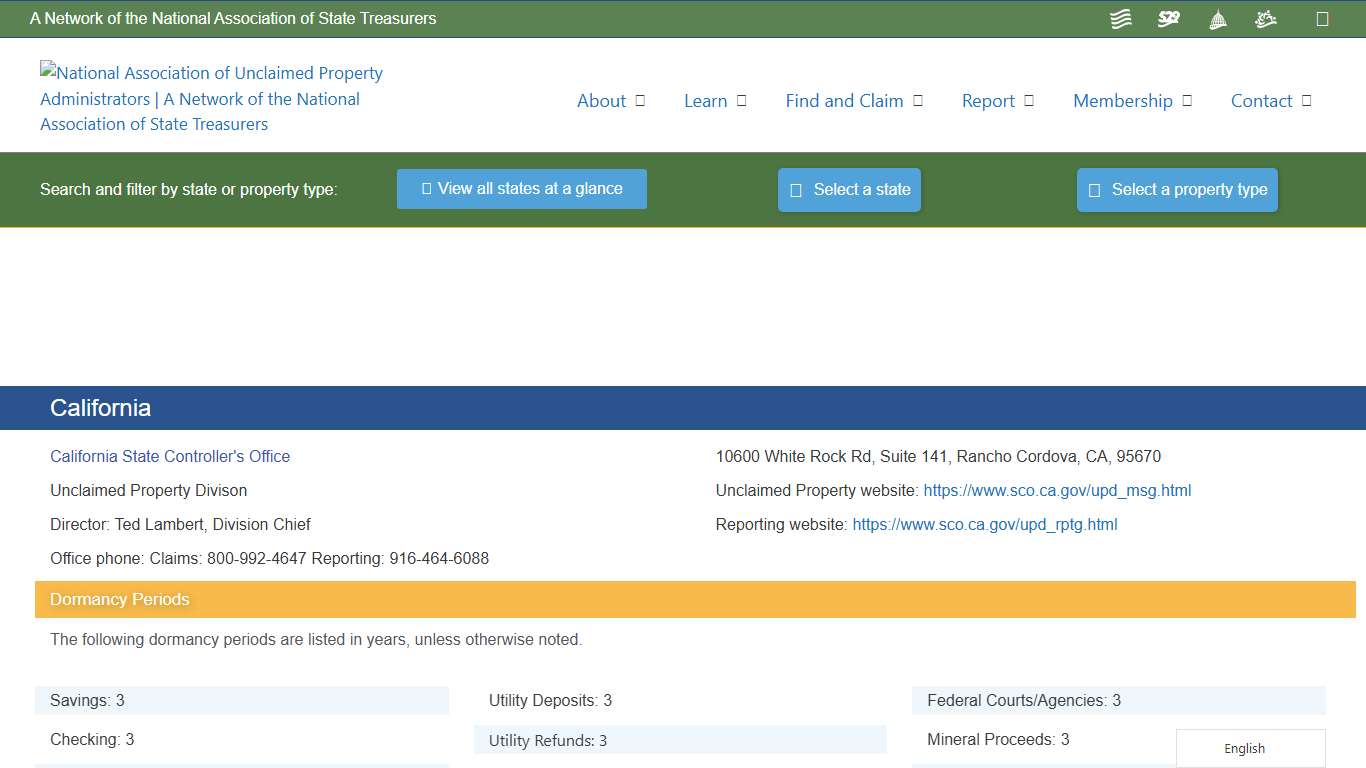The image size is (1366, 768).
Task: Open the Find and Claim menu
Action: pyautogui.click(x=853, y=101)
